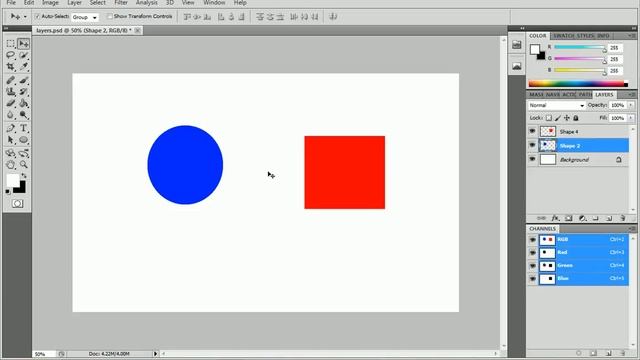The height and width of the screenshot is (360, 640).
Task: Uncheck the Auto-Select checkbox
Action: [37, 16]
